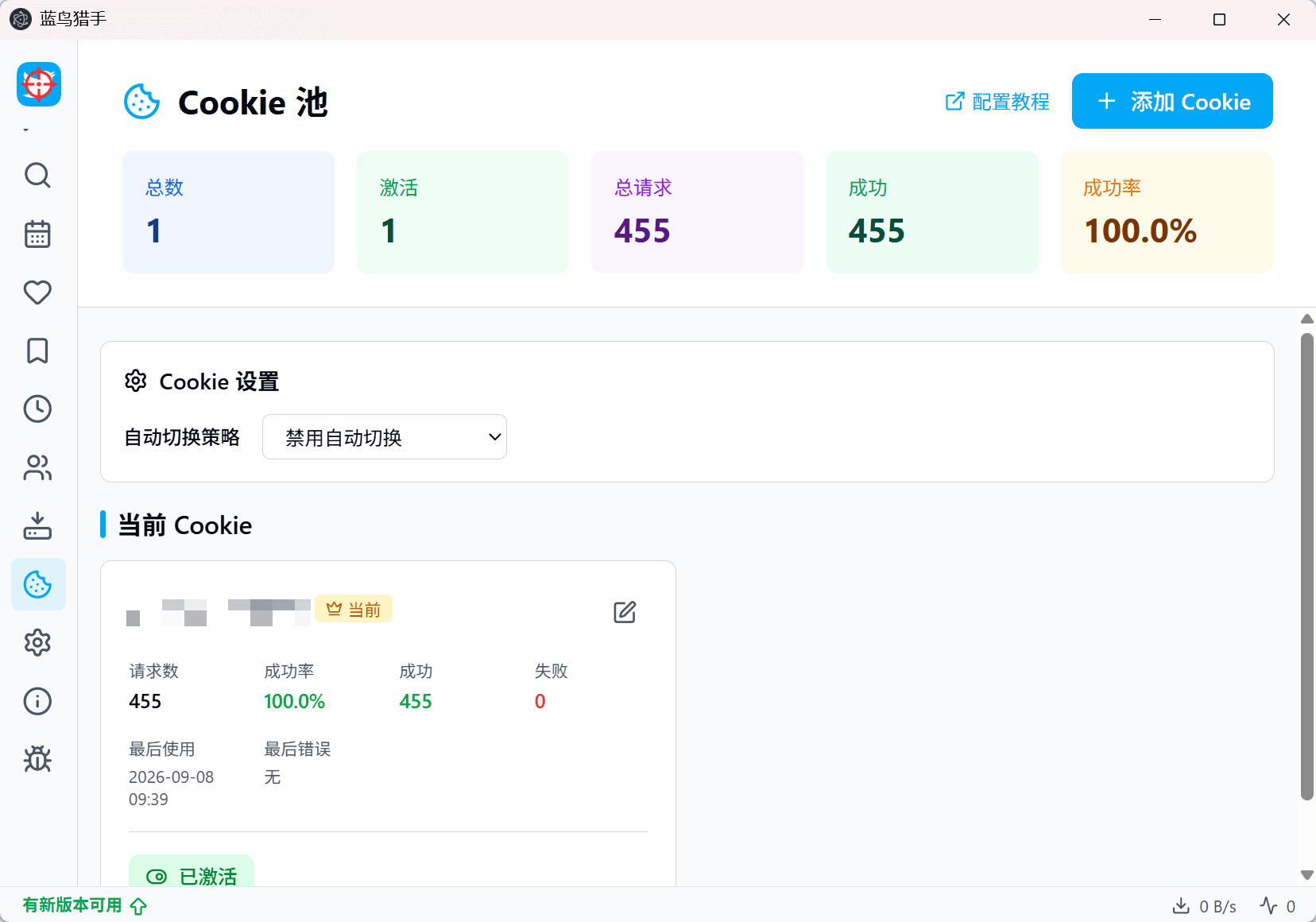Click the update arrow icon in status bar

(138, 906)
